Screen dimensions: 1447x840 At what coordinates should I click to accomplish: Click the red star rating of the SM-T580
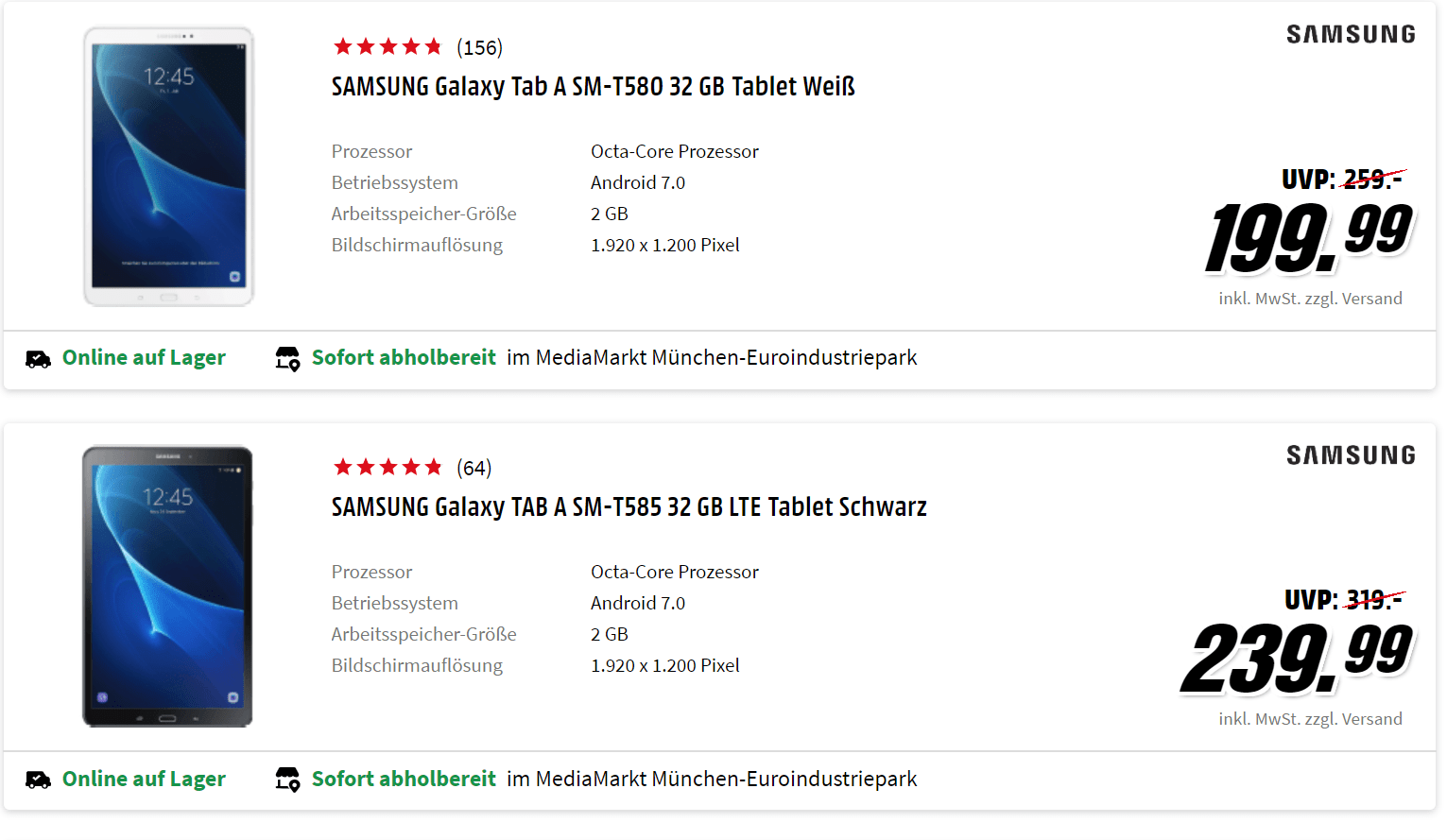388,47
